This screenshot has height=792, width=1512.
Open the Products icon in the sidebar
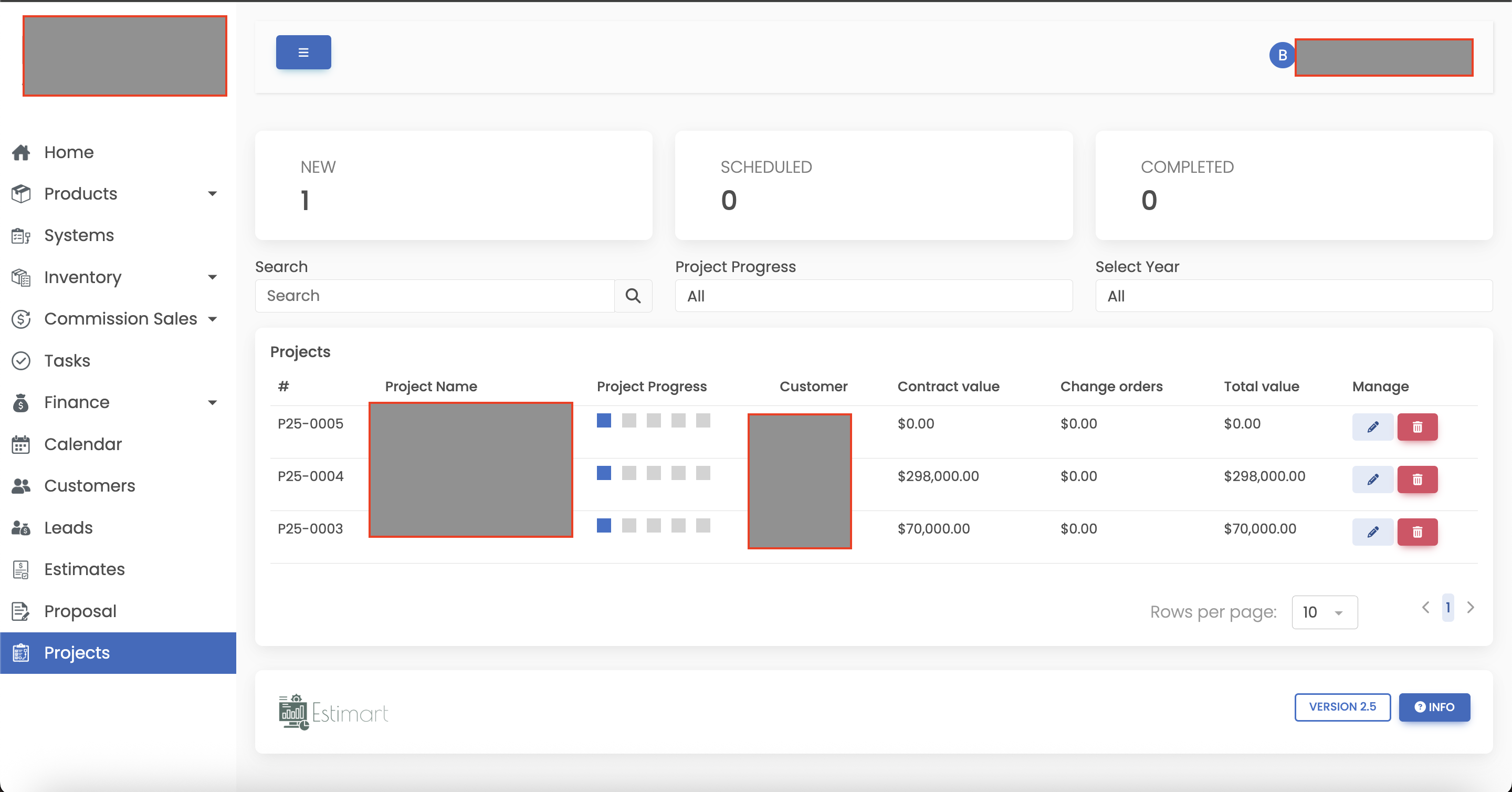21,193
